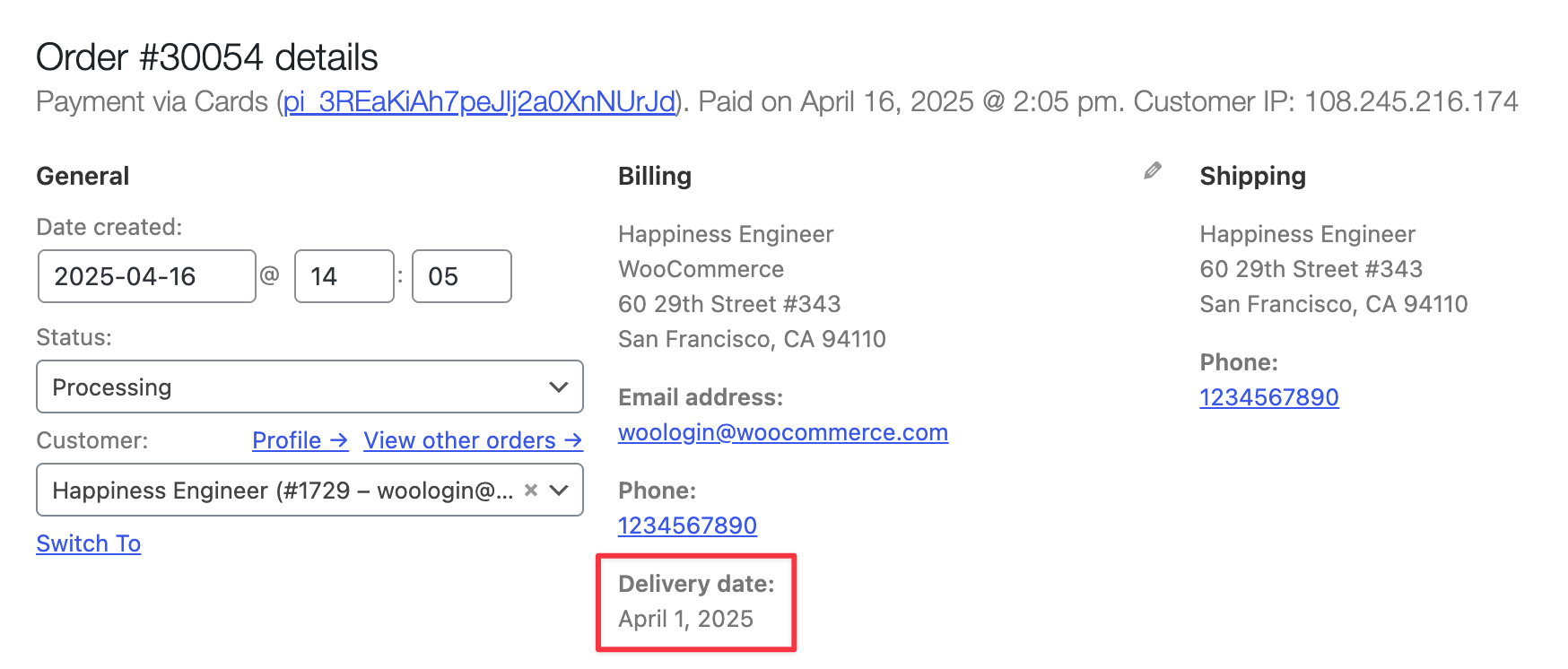Open the Processing status dropdown

point(309,387)
